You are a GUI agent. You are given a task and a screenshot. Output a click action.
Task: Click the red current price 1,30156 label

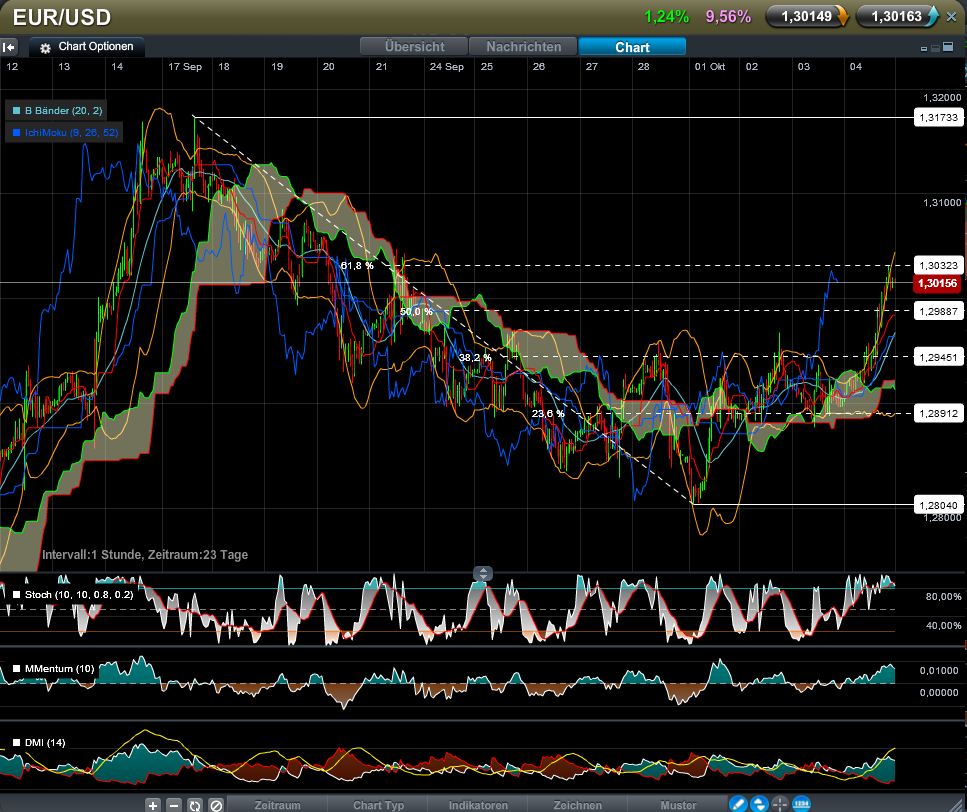(937, 283)
